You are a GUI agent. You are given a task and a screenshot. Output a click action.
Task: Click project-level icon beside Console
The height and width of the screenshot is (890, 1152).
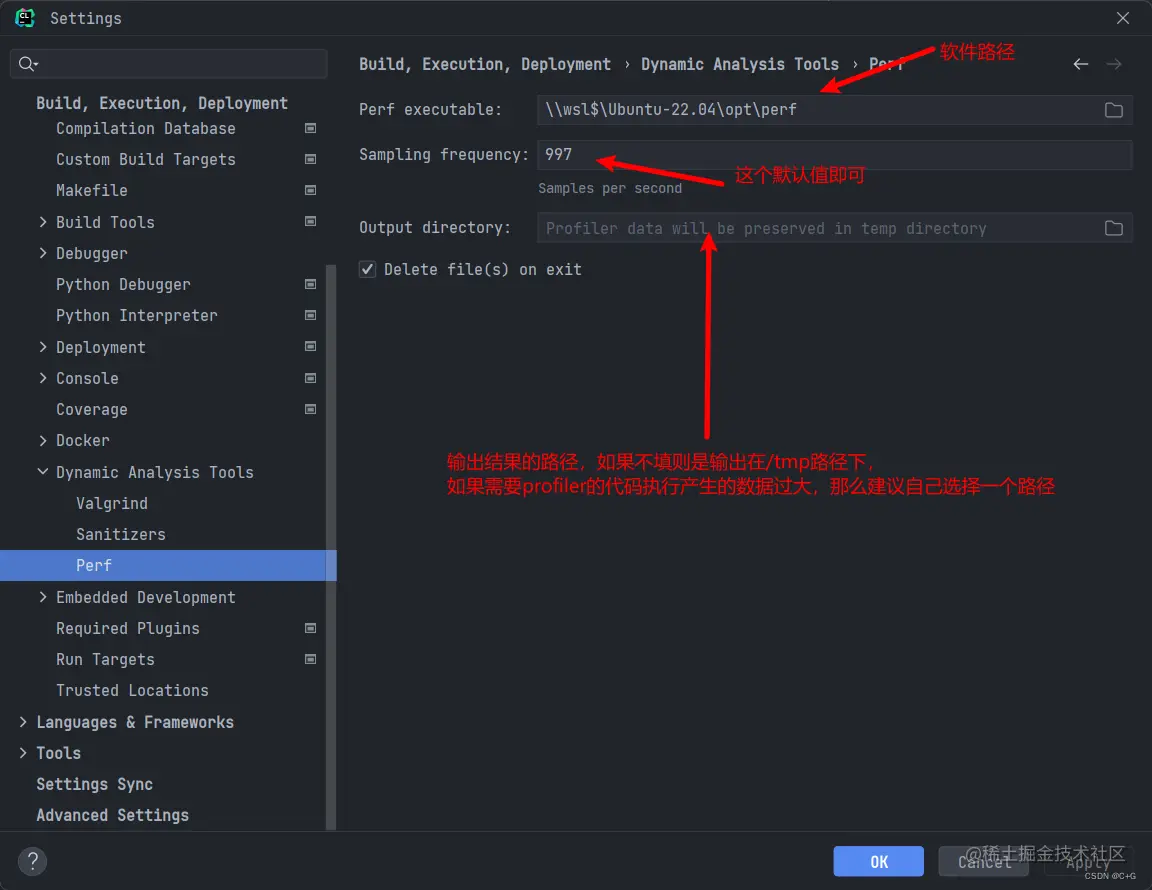click(311, 378)
